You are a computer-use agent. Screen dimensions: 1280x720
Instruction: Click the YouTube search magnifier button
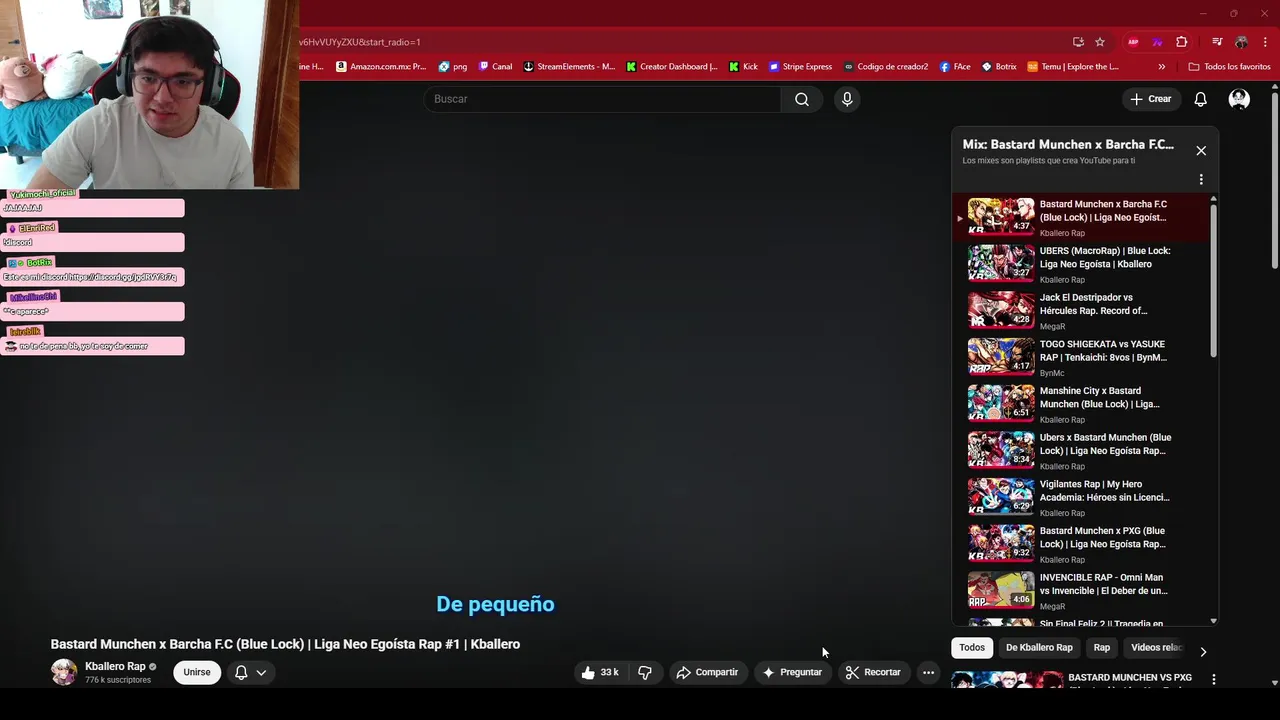(802, 99)
